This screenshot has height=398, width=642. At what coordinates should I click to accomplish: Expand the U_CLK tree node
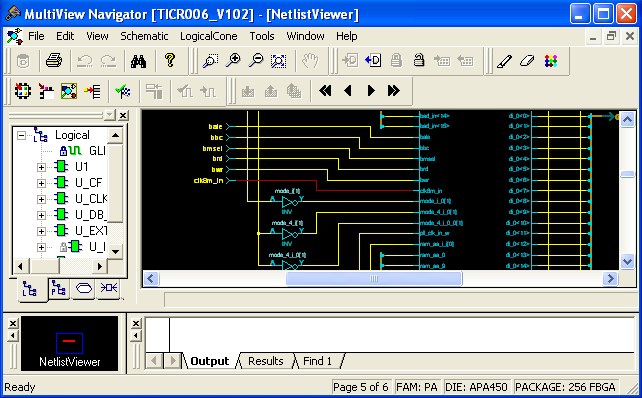(41, 199)
